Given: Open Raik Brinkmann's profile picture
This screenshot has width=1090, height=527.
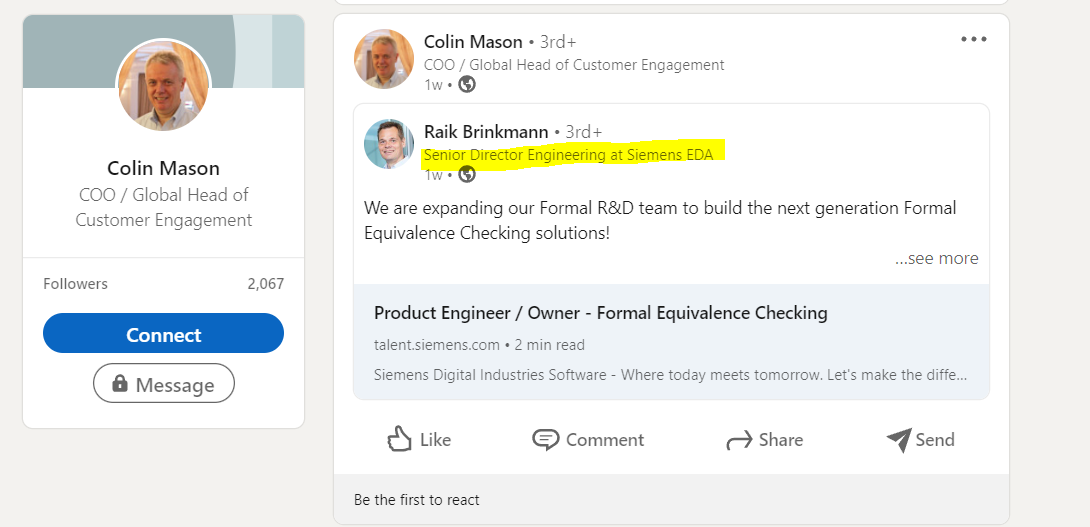Looking at the screenshot, I should [389, 144].
